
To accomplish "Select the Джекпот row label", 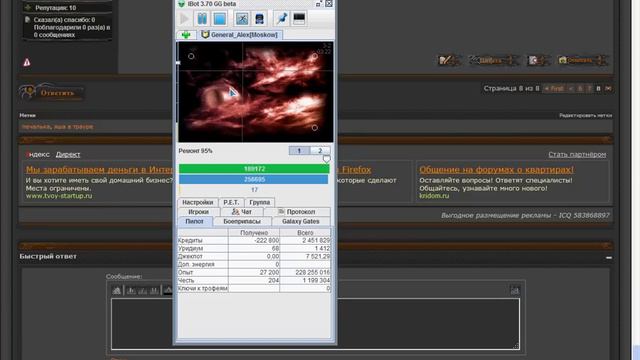I will click(203, 256).
